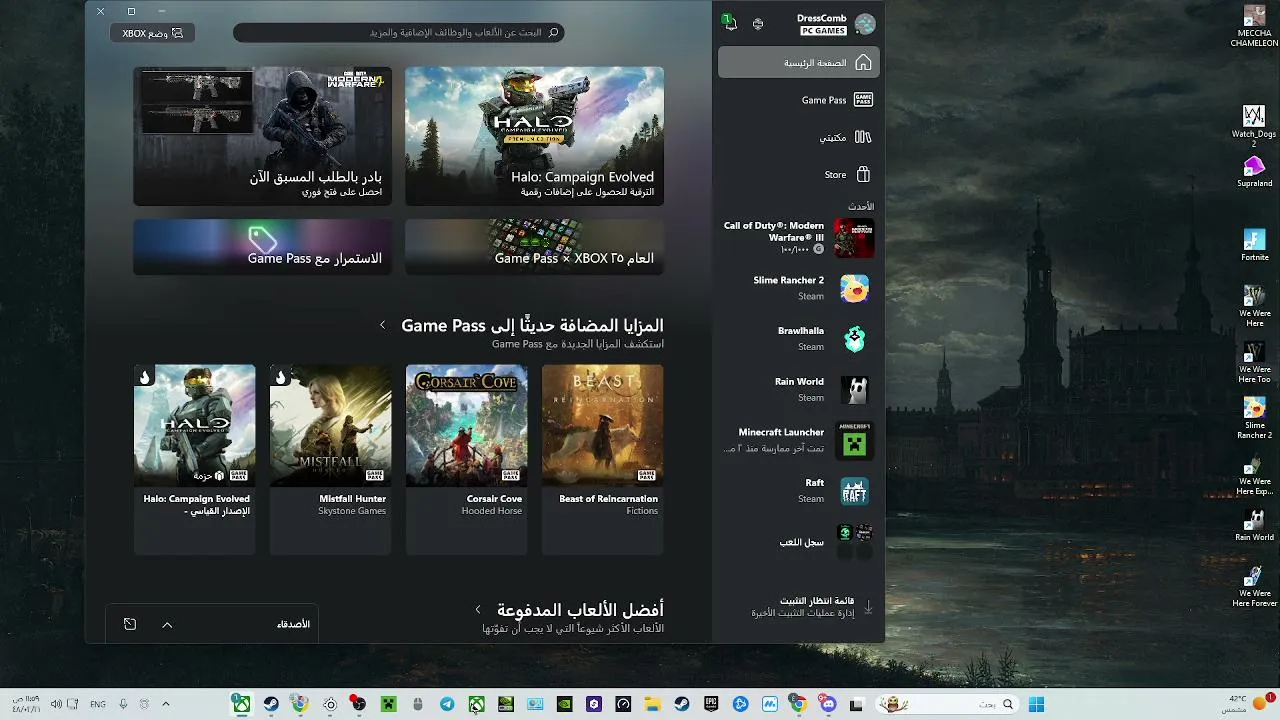The width and height of the screenshot is (1280, 720).
Task: Open the Game Pass section
Action: (799, 100)
